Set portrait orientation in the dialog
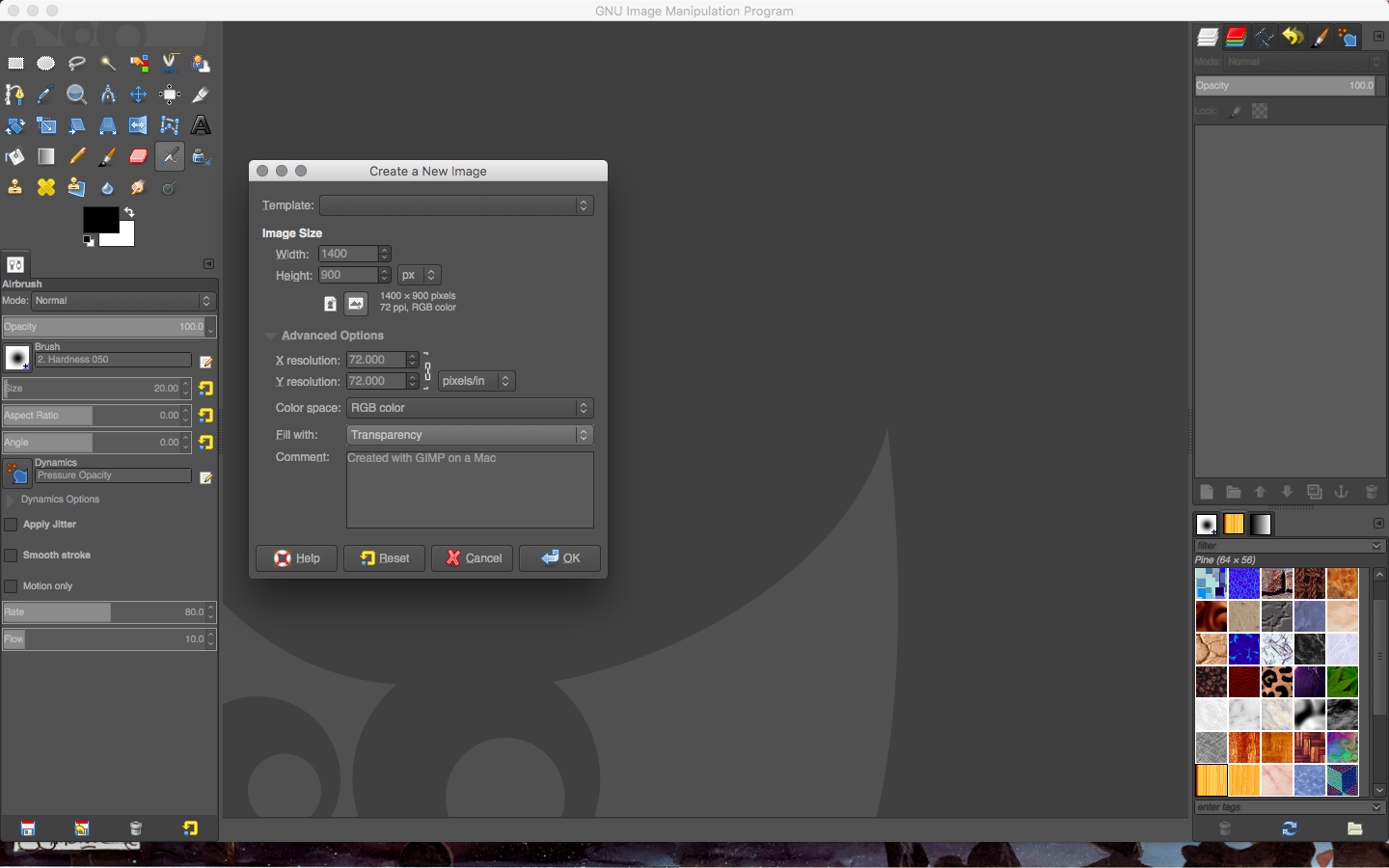Image resolution: width=1389 pixels, height=868 pixels. [331, 304]
